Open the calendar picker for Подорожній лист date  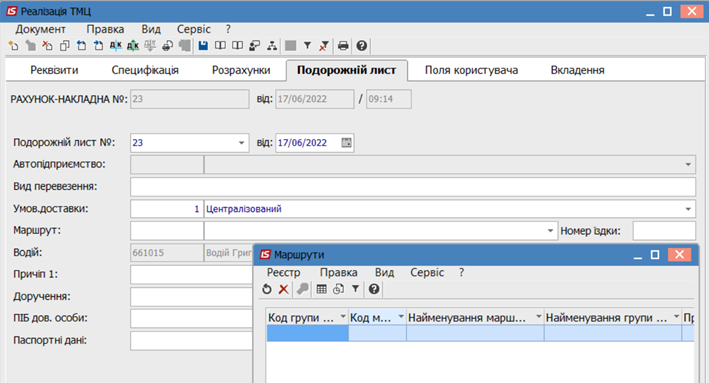346,143
